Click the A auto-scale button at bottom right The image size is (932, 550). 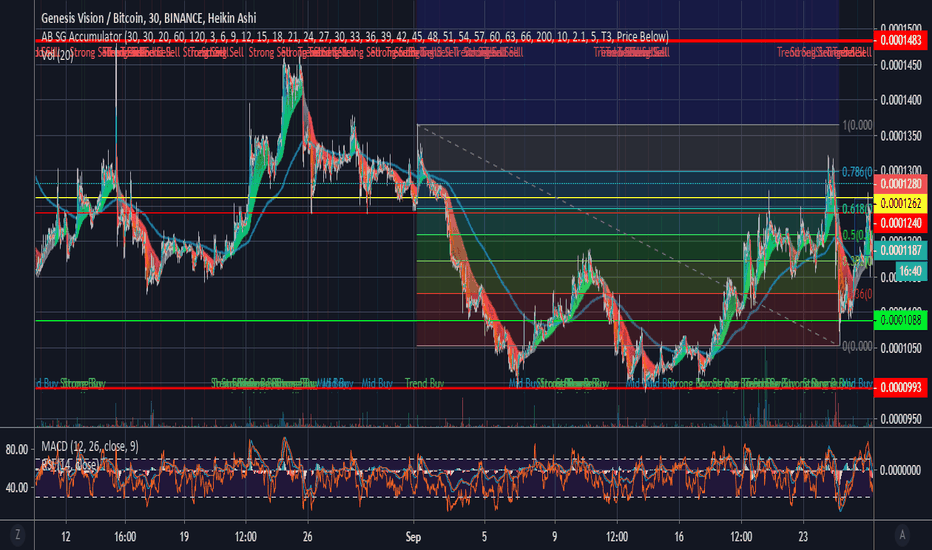(902, 535)
